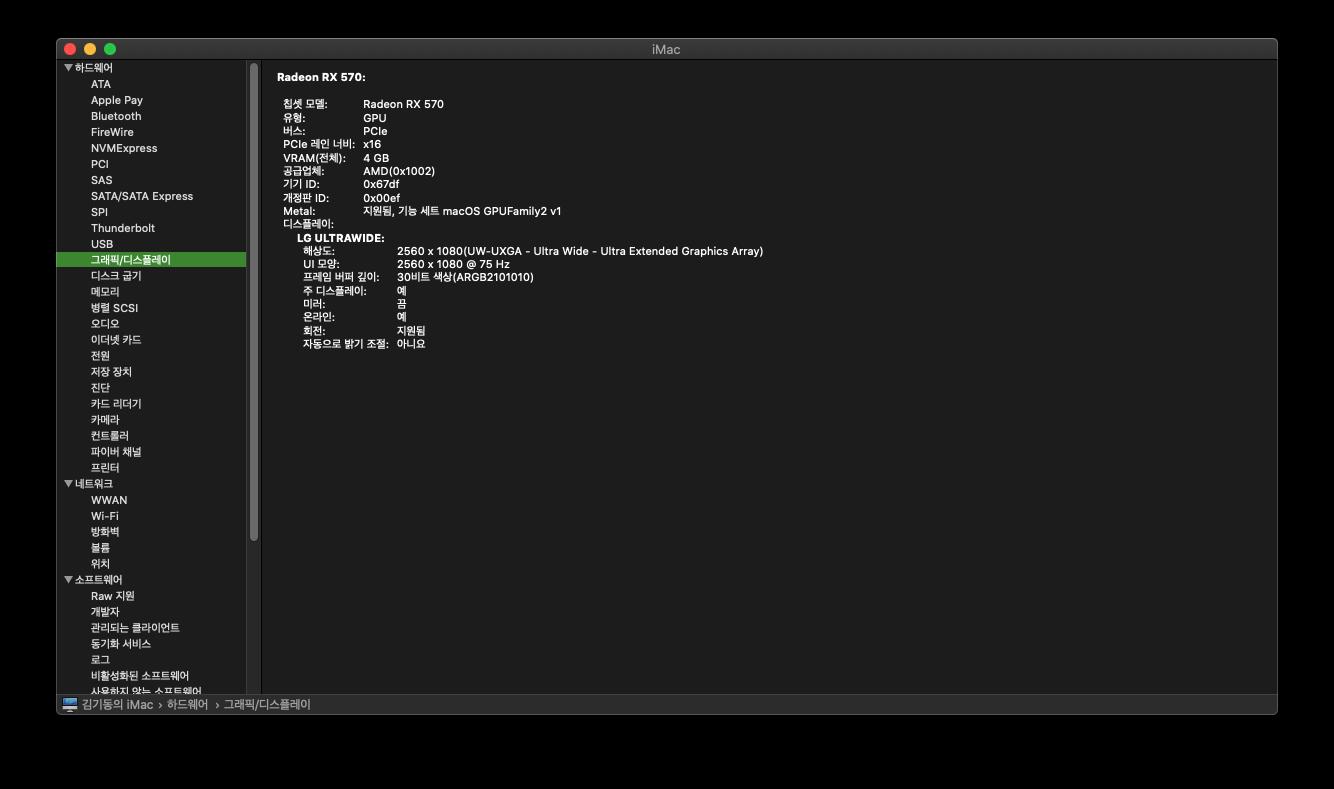Select 볼륨 under 네트워크
This screenshot has height=789, width=1334.
100,548
